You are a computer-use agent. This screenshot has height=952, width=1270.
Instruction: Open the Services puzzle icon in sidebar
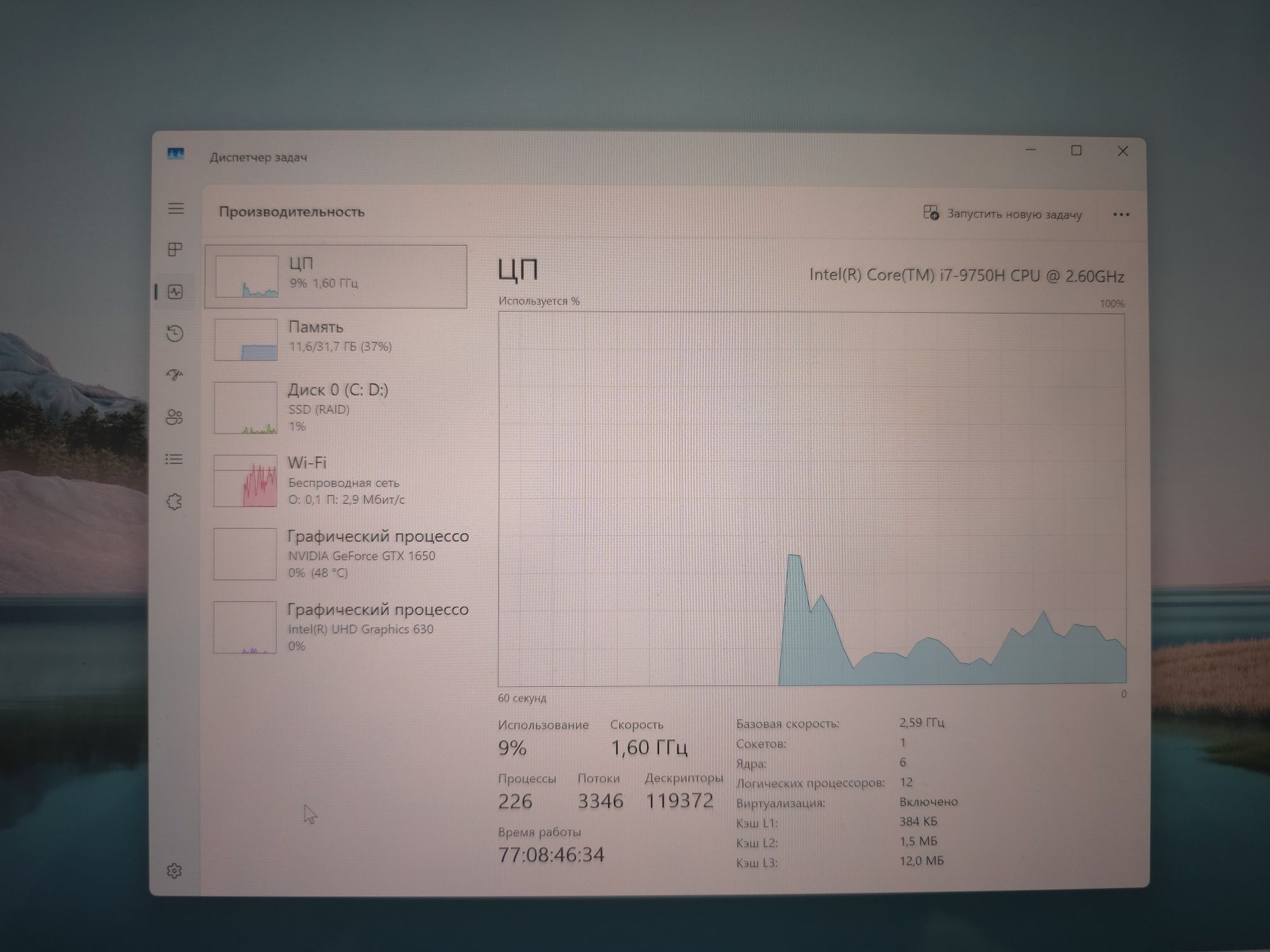[x=175, y=502]
